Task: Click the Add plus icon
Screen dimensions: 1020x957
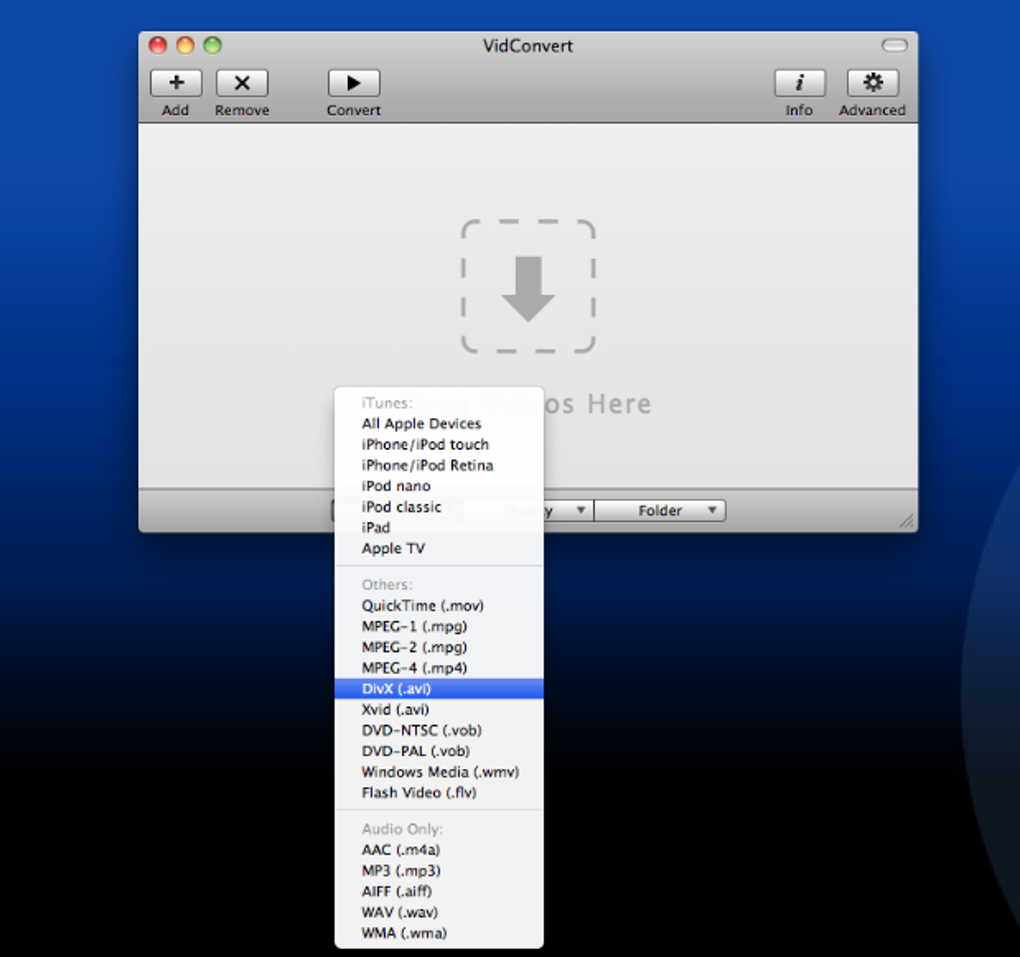Action: (176, 83)
